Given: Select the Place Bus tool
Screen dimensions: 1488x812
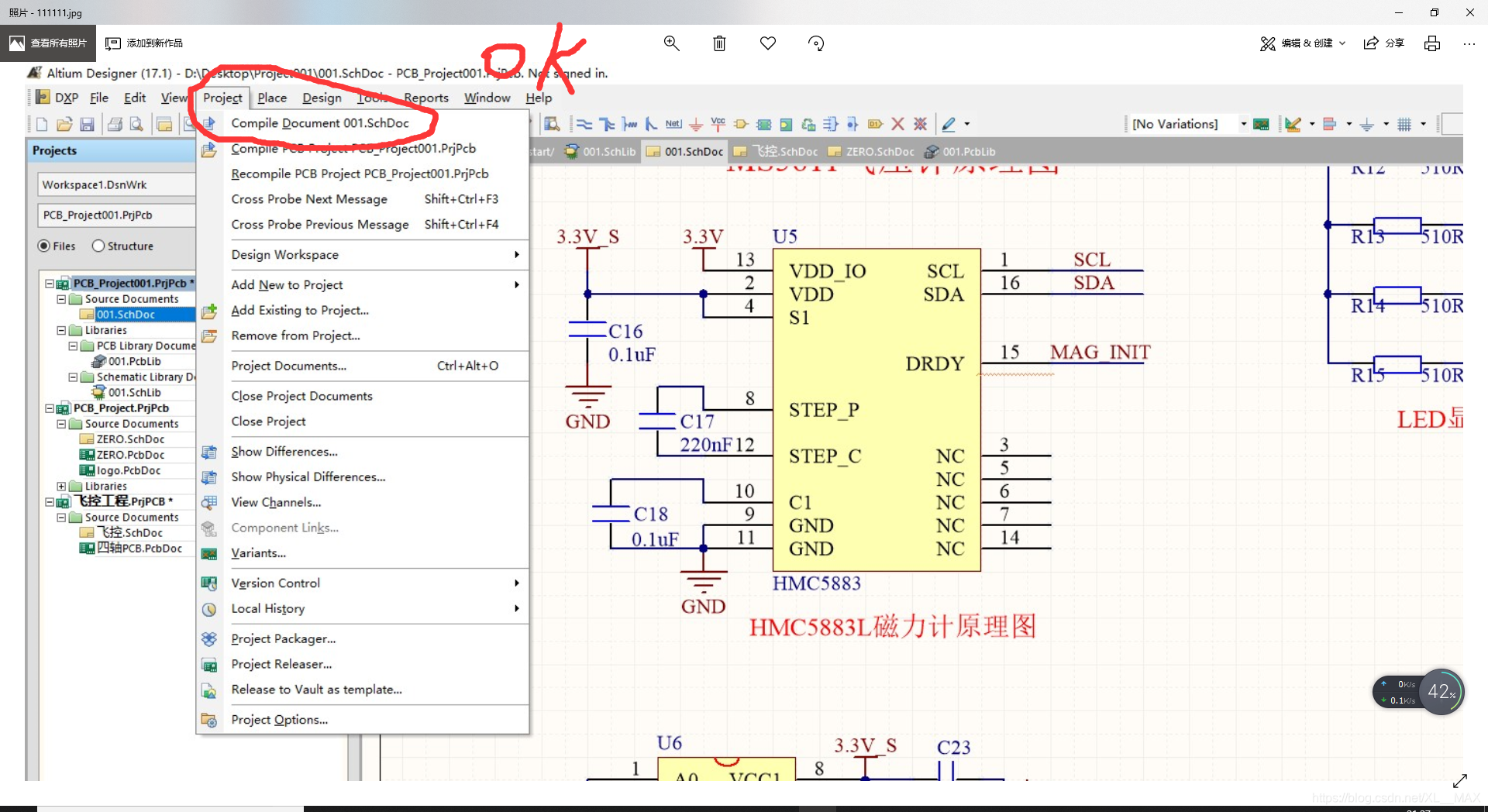Looking at the screenshot, I should click(x=607, y=124).
